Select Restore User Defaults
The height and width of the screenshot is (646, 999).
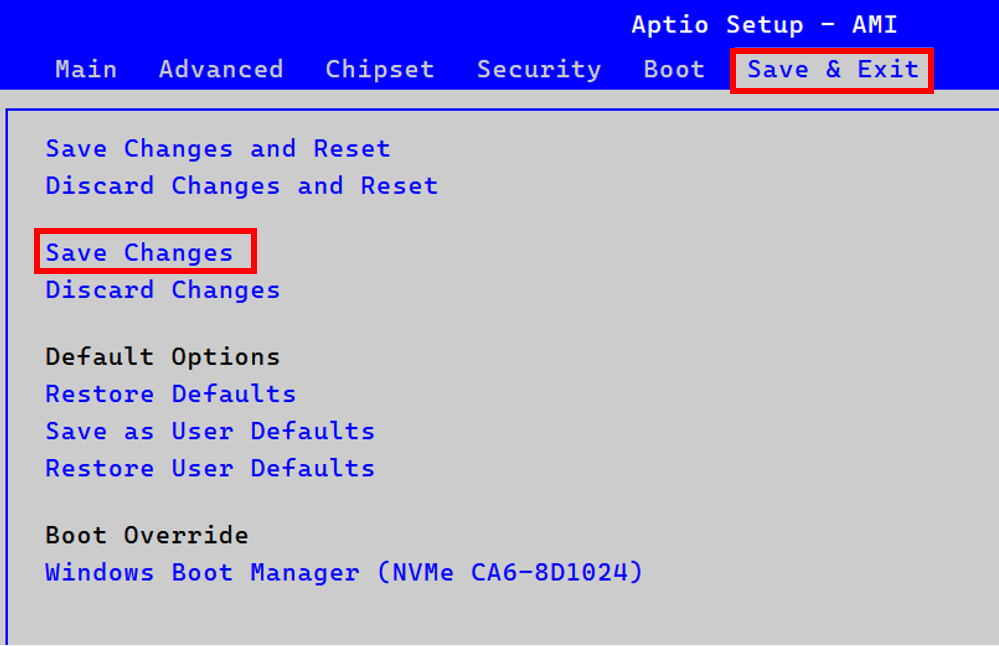(209, 467)
